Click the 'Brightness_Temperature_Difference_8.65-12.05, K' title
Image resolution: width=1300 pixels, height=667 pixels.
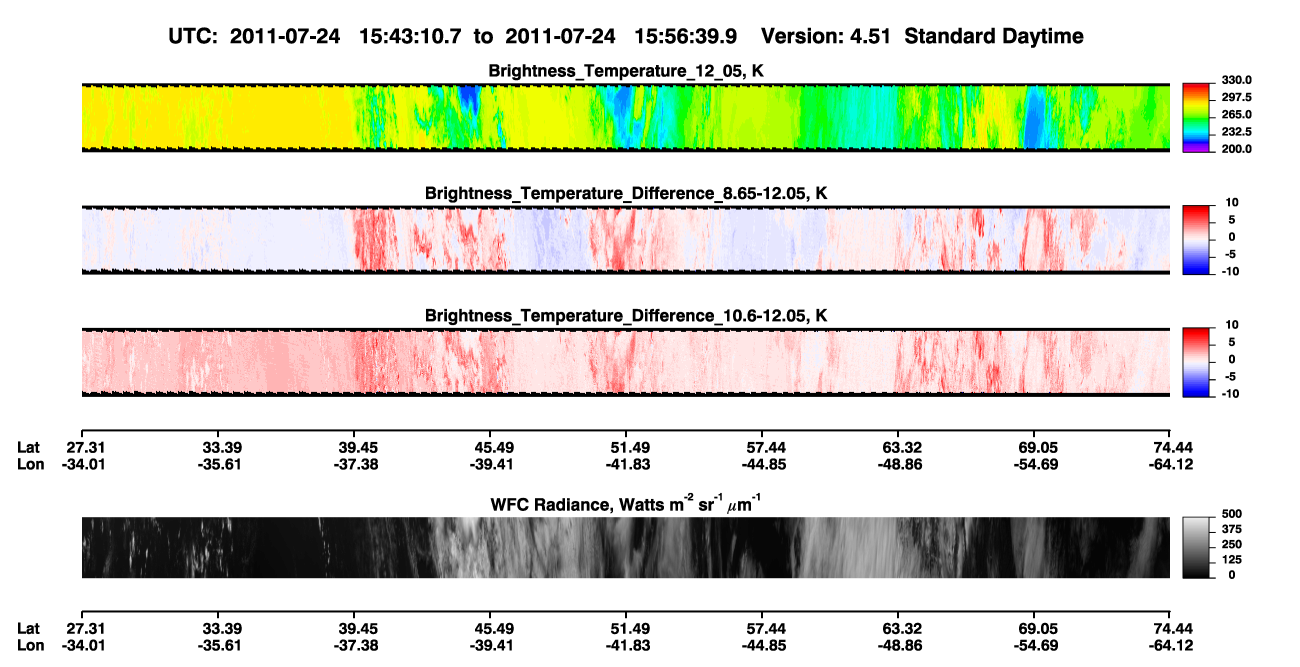626,193
